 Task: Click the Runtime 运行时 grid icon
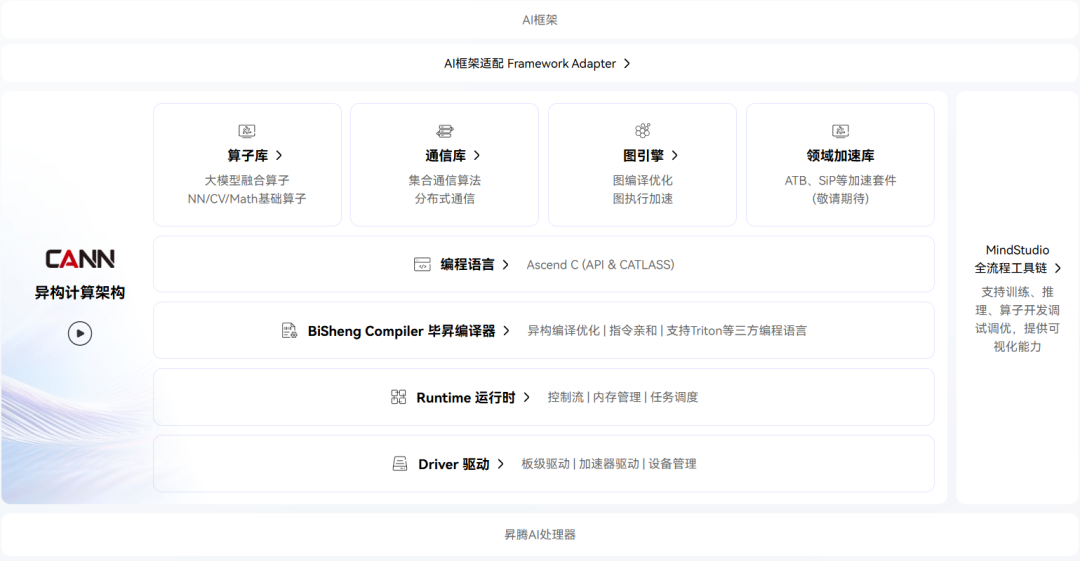coord(398,397)
